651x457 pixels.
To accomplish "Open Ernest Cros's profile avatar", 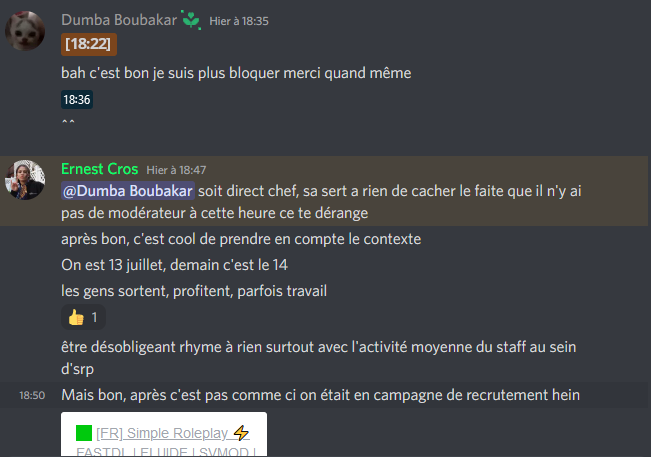I will click(25, 180).
